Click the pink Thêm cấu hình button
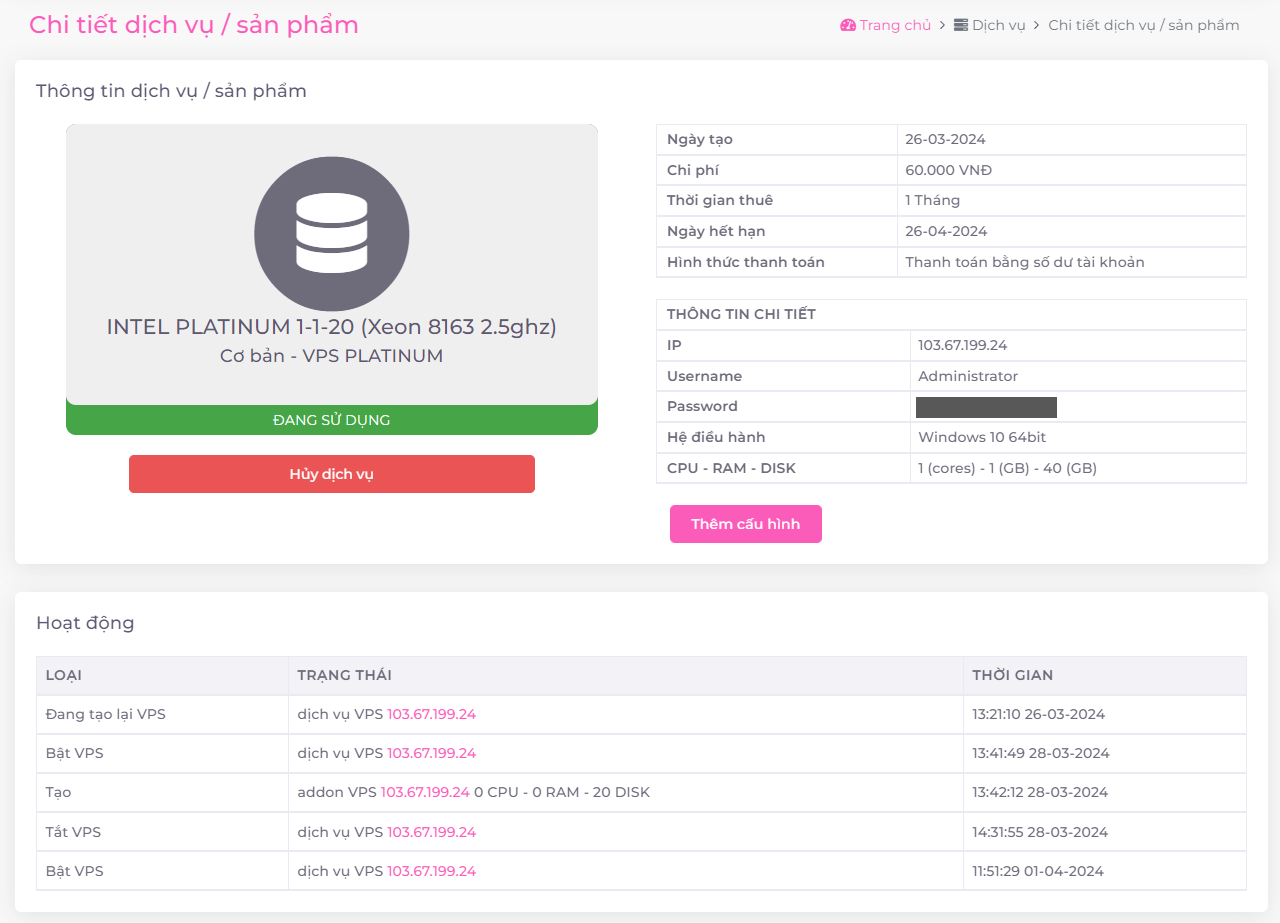The height and width of the screenshot is (923, 1280). (x=745, y=524)
